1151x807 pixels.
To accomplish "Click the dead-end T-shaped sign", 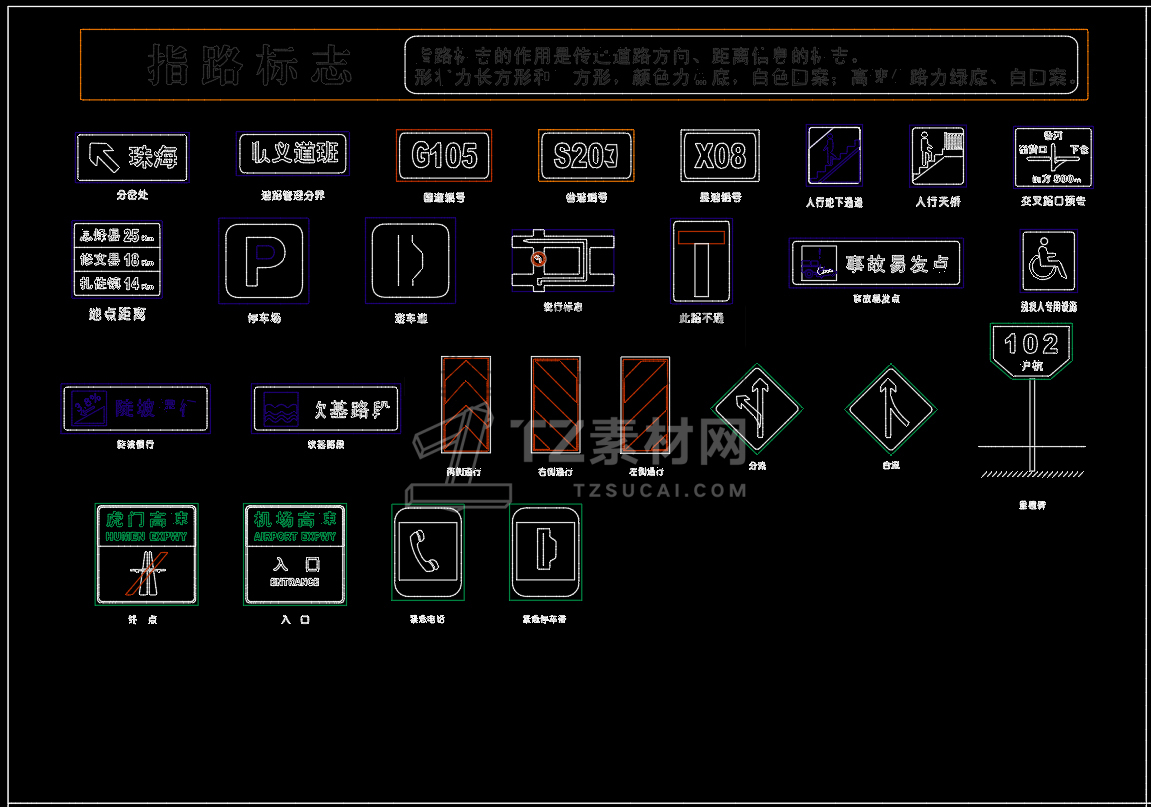I will (x=701, y=261).
